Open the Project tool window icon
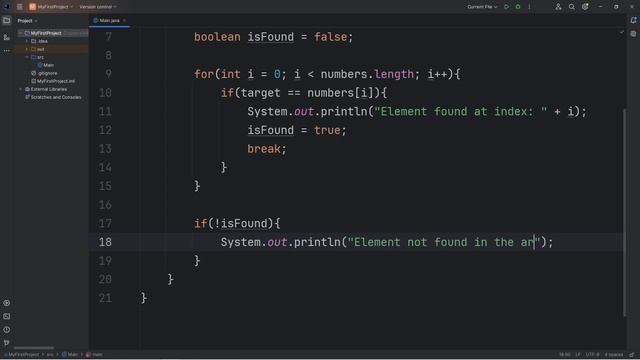Screen dimensions: 640x360 pos(7,20)
